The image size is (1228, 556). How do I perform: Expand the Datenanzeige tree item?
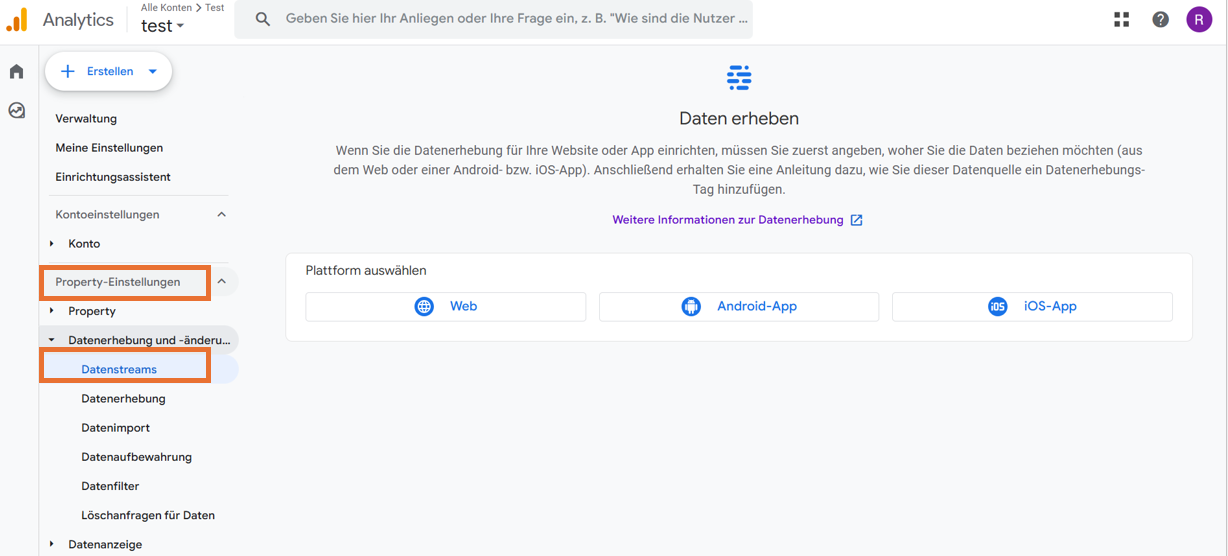point(52,545)
